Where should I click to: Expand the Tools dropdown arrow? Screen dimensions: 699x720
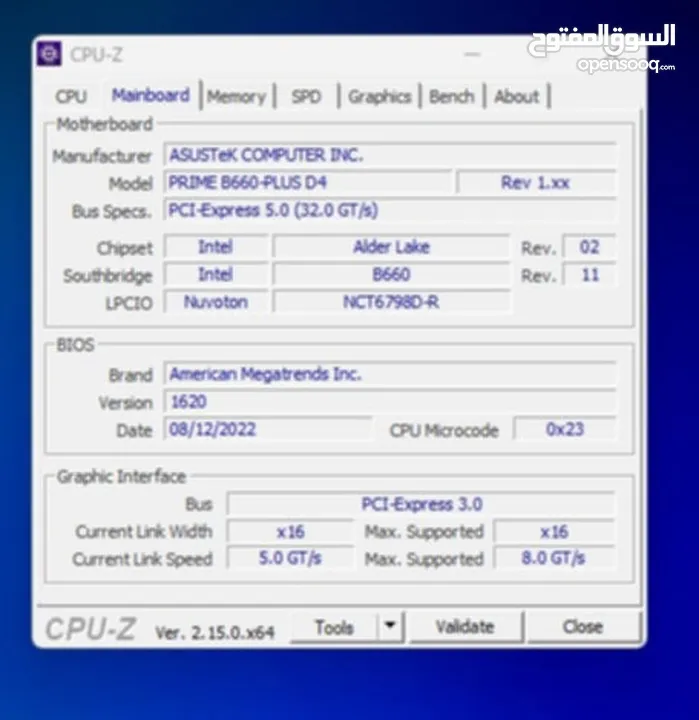coord(390,626)
